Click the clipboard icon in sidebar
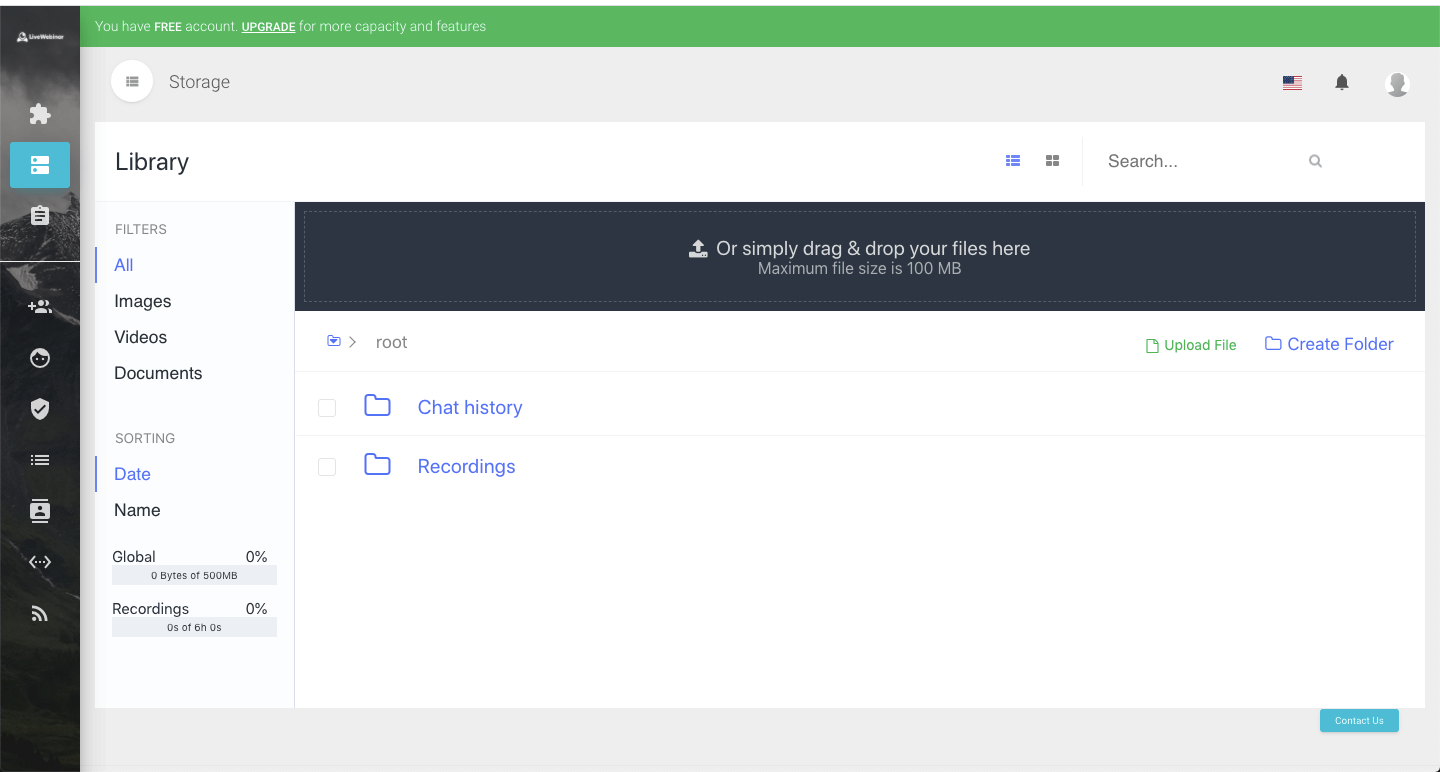This screenshot has height=772, width=1440. click(x=40, y=215)
